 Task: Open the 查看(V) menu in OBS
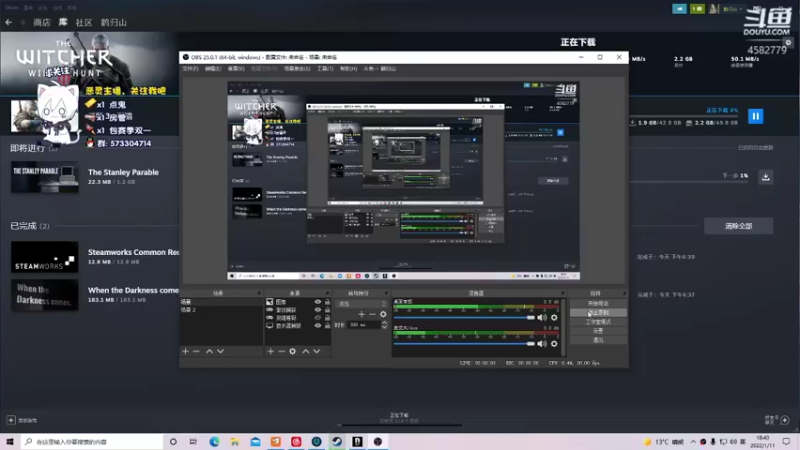tap(236, 68)
